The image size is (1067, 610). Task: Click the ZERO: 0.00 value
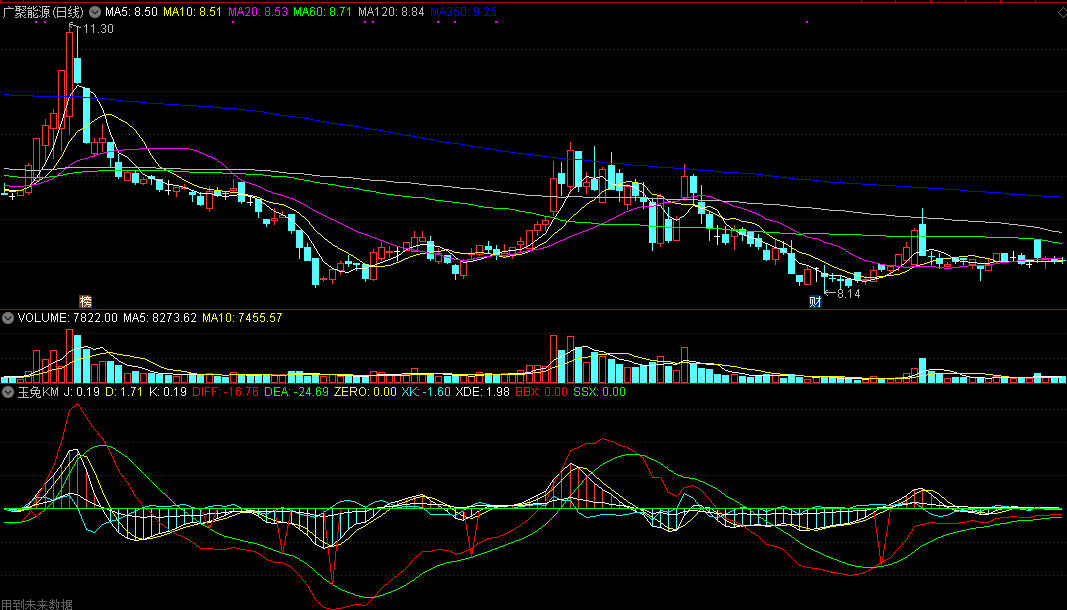(365, 392)
